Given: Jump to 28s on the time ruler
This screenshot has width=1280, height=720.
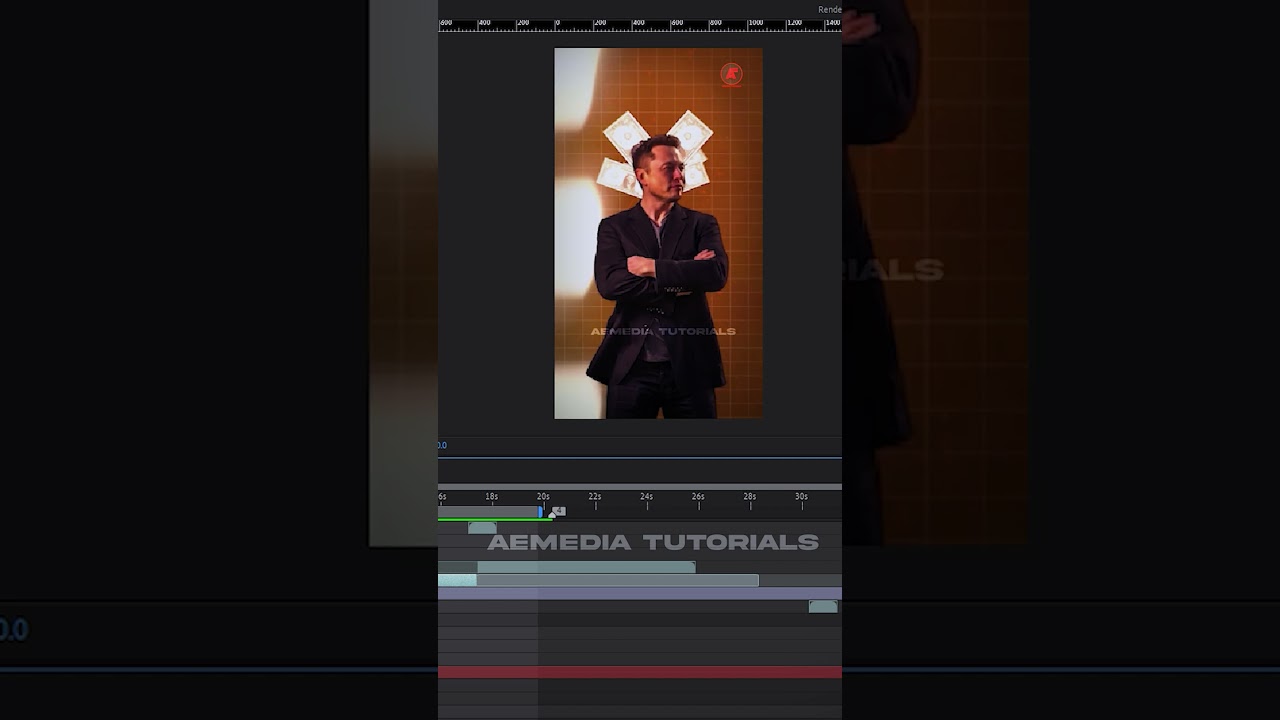Looking at the screenshot, I should coord(750,497).
